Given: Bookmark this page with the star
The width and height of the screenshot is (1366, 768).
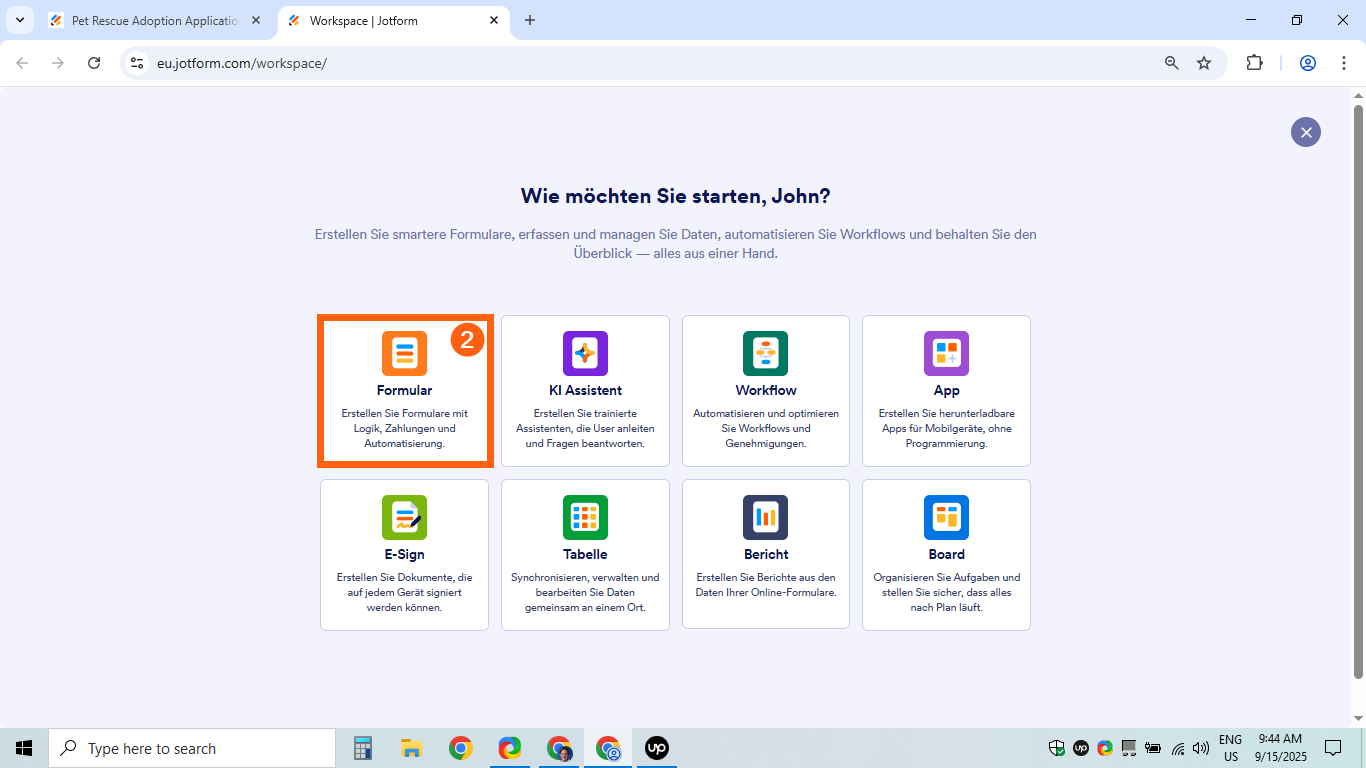Looking at the screenshot, I should pyautogui.click(x=1204, y=63).
